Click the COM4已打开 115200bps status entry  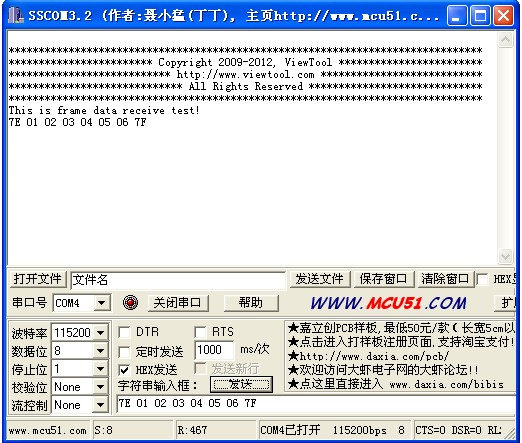coord(334,430)
